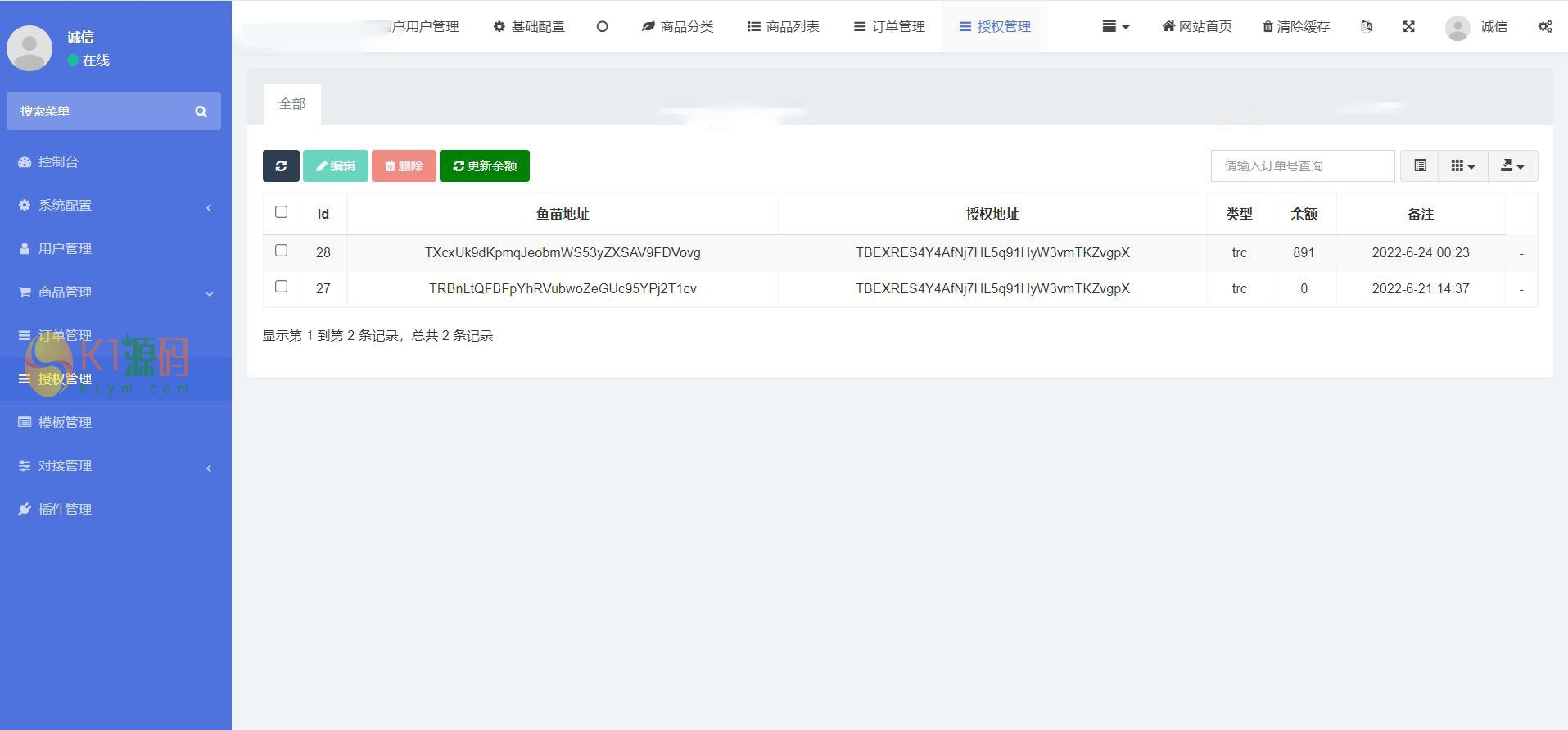Switch to the 订单管理 top tab
The height and width of the screenshot is (730, 1568).
click(x=889, y=27)
